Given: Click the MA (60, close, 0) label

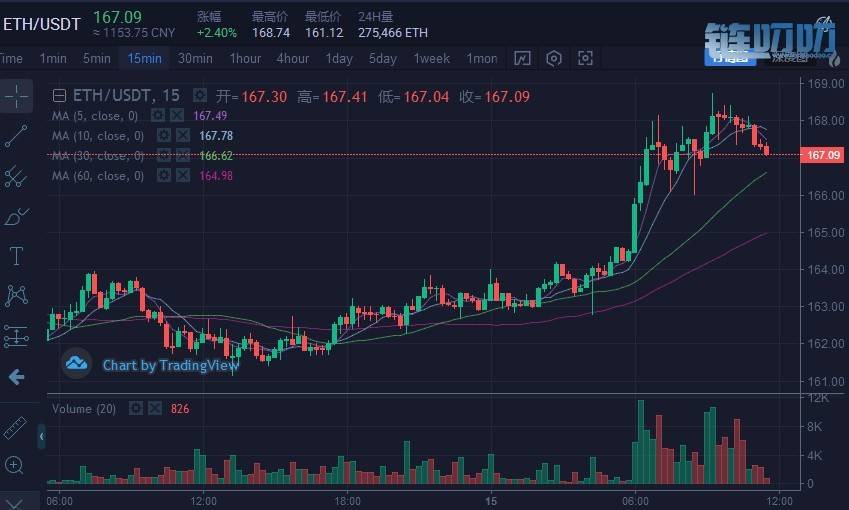Looking at the screenshot, I should click(98, 176).
